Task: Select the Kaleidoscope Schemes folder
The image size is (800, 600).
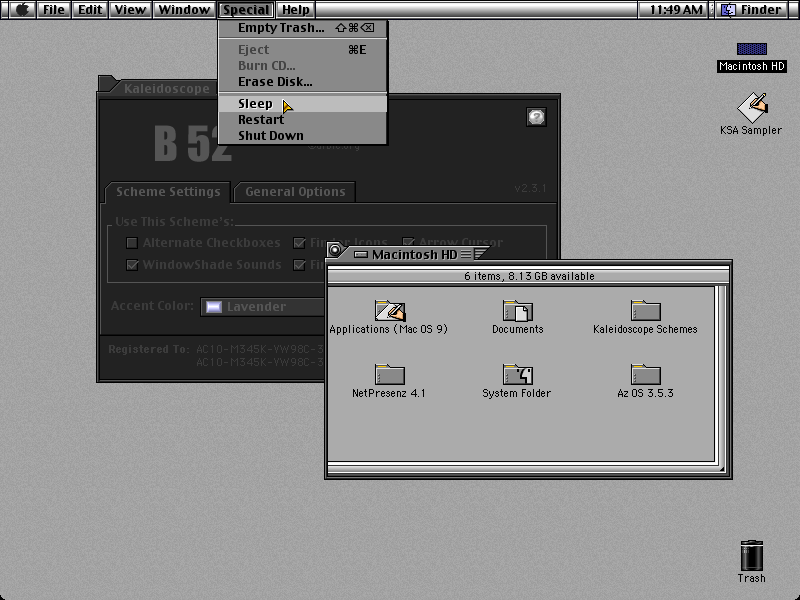Action: tap(645, 310)
